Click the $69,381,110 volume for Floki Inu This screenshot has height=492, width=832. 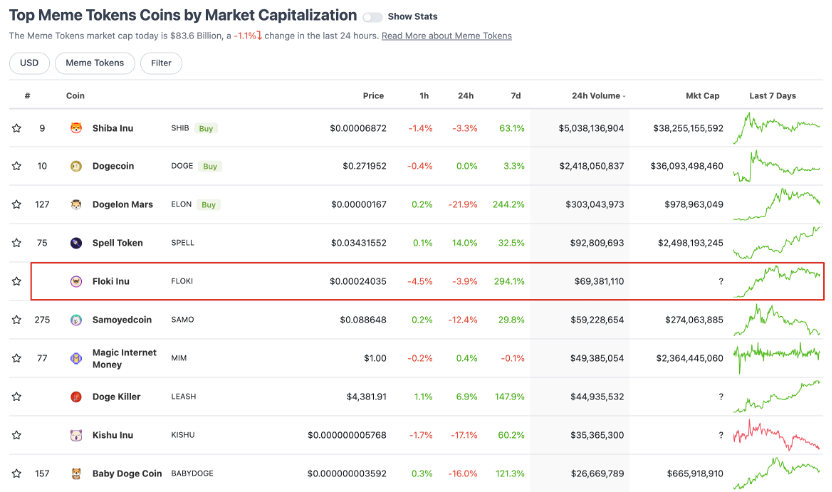click(599, 281)
